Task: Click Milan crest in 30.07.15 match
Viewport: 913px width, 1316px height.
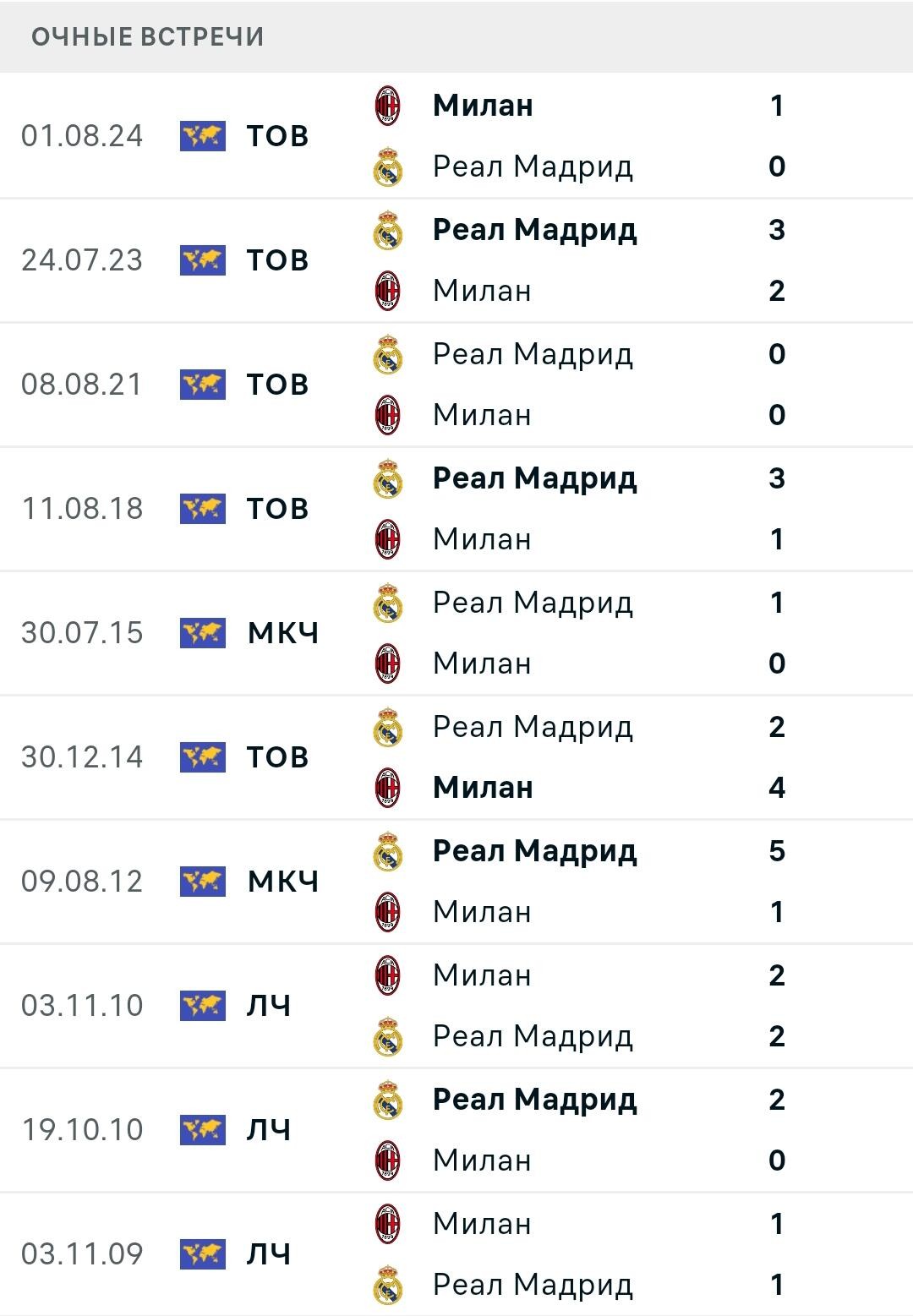Action: point(388,663)
